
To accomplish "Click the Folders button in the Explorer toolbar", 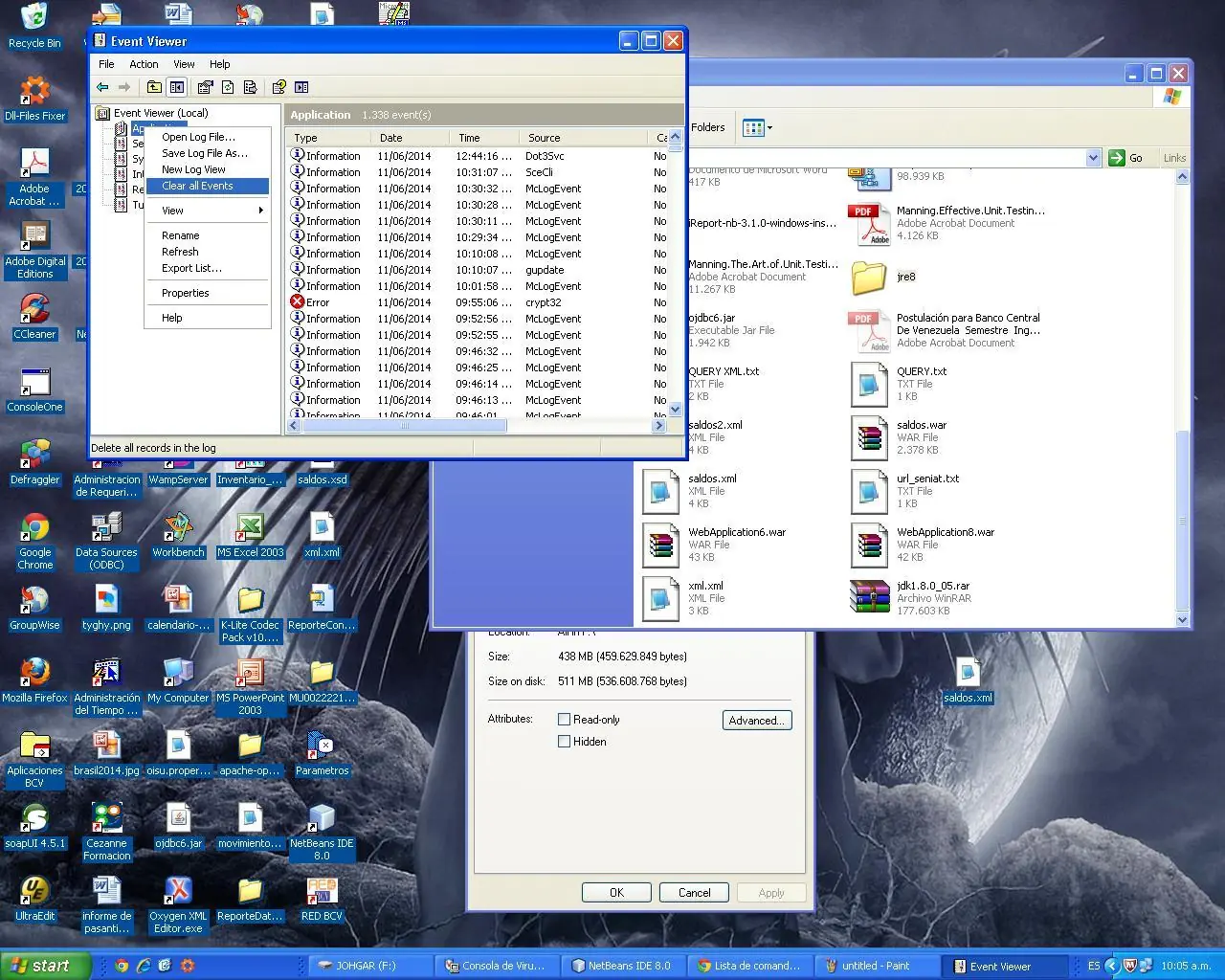I will [708, 127].
